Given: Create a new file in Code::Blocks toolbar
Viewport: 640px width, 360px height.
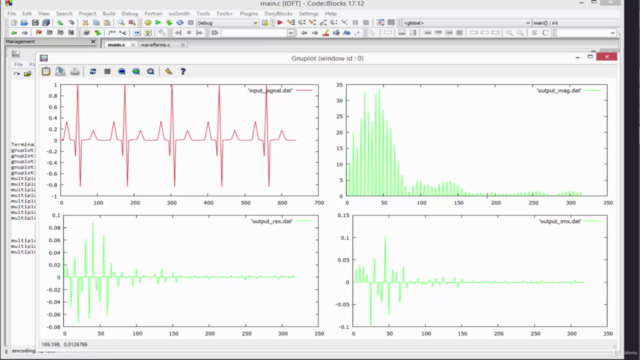Looking at the screenshot, I should coord(13,23).
